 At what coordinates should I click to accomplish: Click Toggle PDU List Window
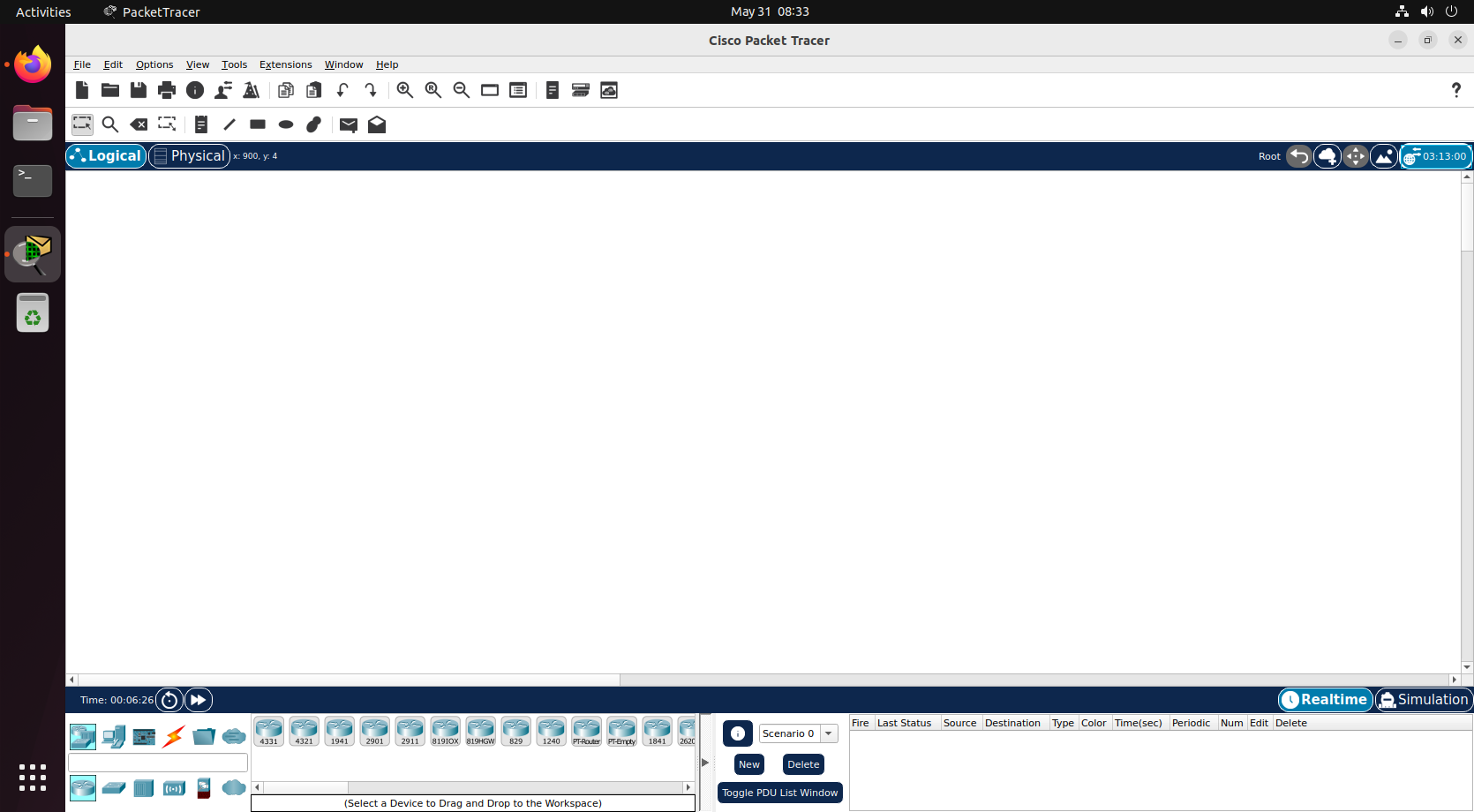780,793
